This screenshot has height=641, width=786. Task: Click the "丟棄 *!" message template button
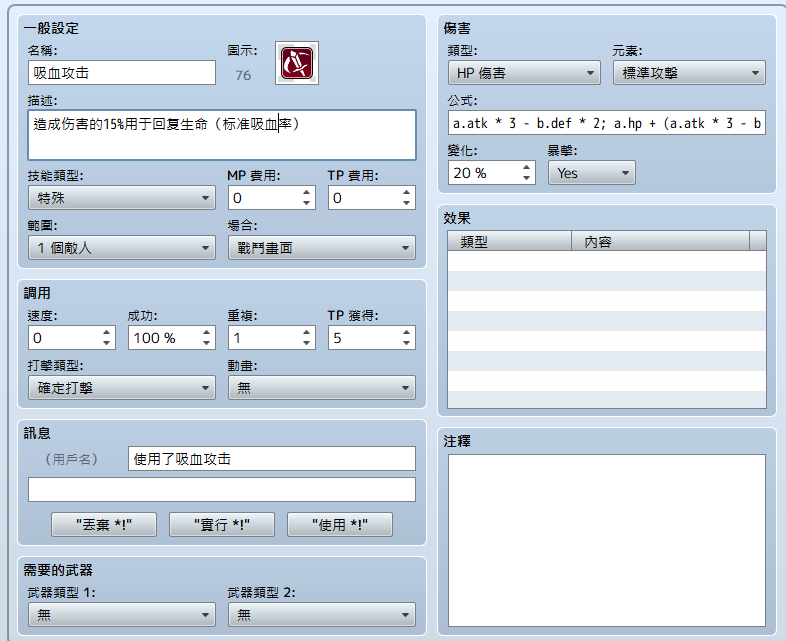(x=104, y=525)
